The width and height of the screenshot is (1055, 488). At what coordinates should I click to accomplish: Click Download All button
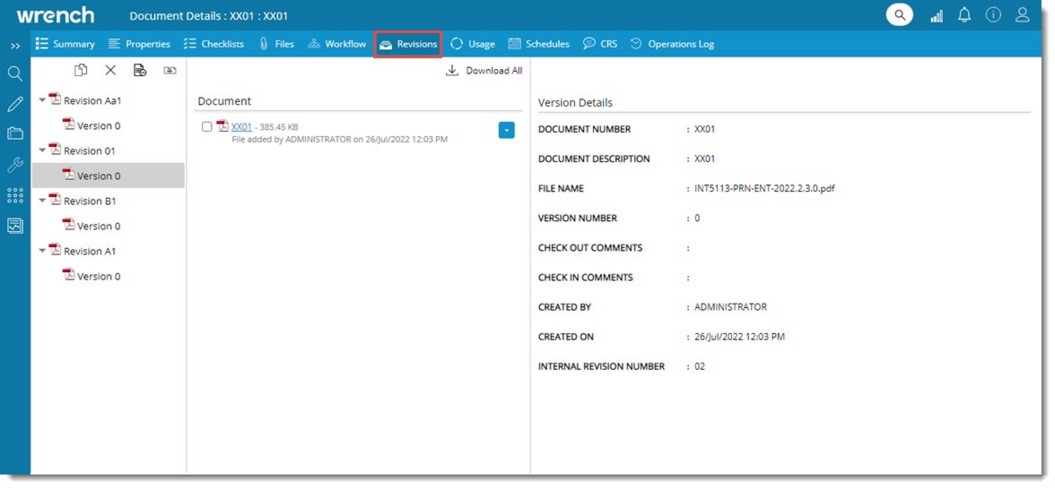click(484, 71)
